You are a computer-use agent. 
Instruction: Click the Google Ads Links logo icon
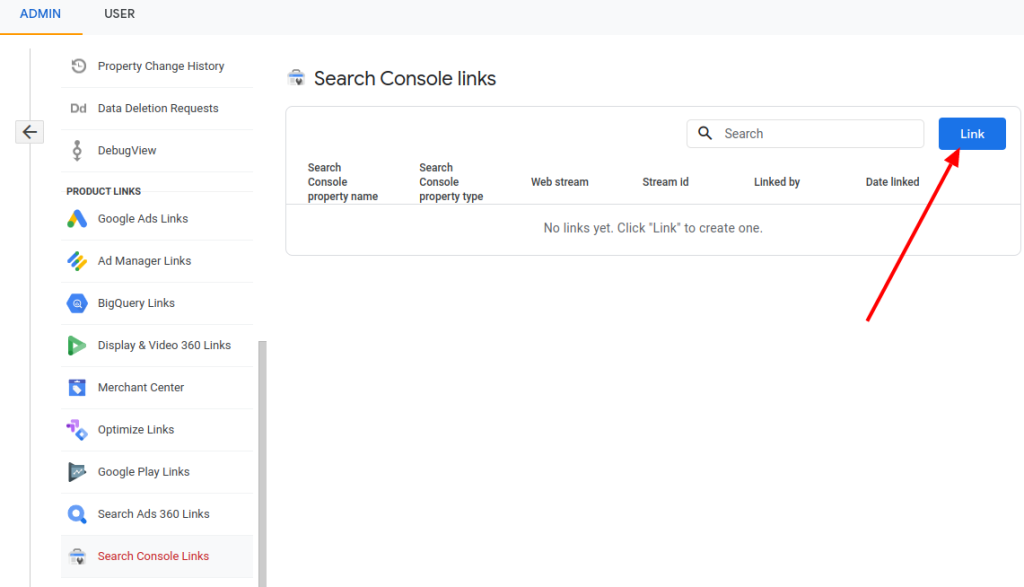tap(78, 219)
